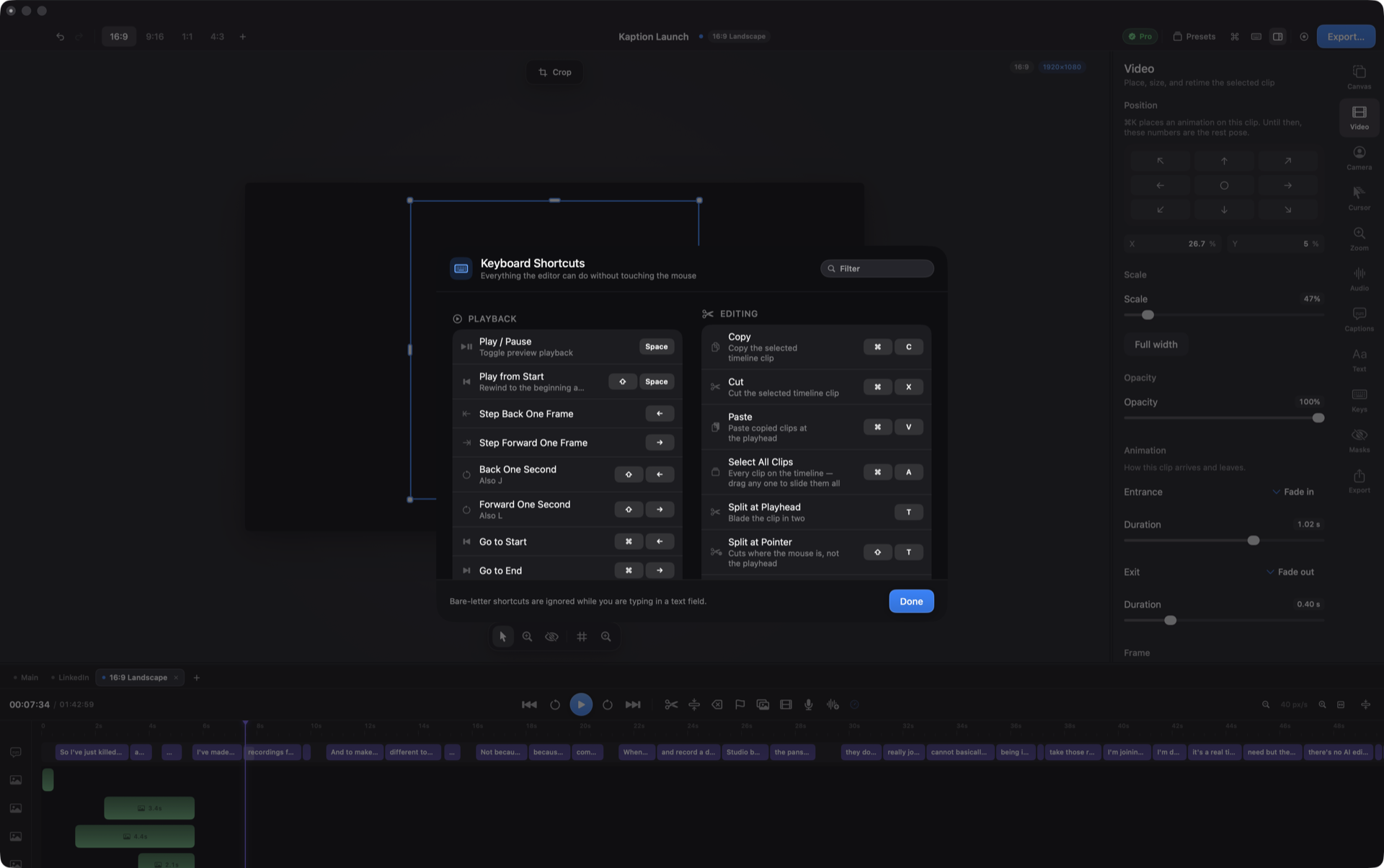Click the Export... button
1384x868 pixels.
tap(1345, 36)
